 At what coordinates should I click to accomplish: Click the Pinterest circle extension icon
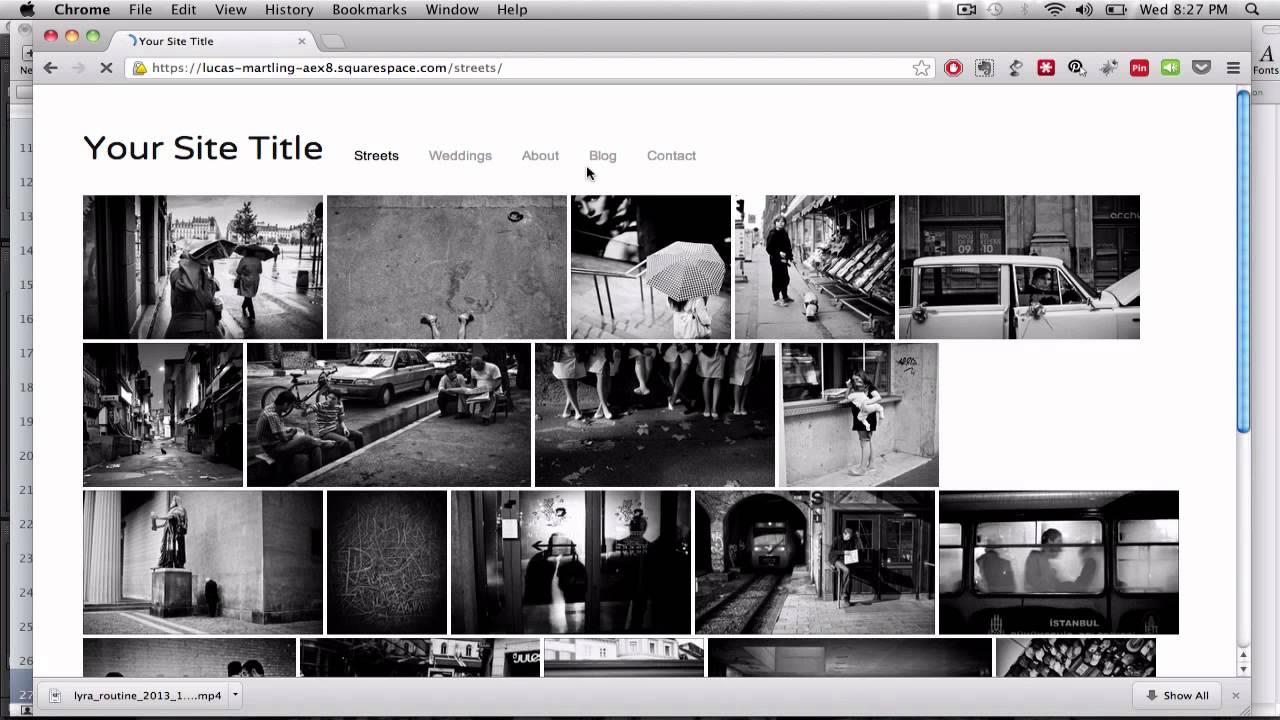1077,68
